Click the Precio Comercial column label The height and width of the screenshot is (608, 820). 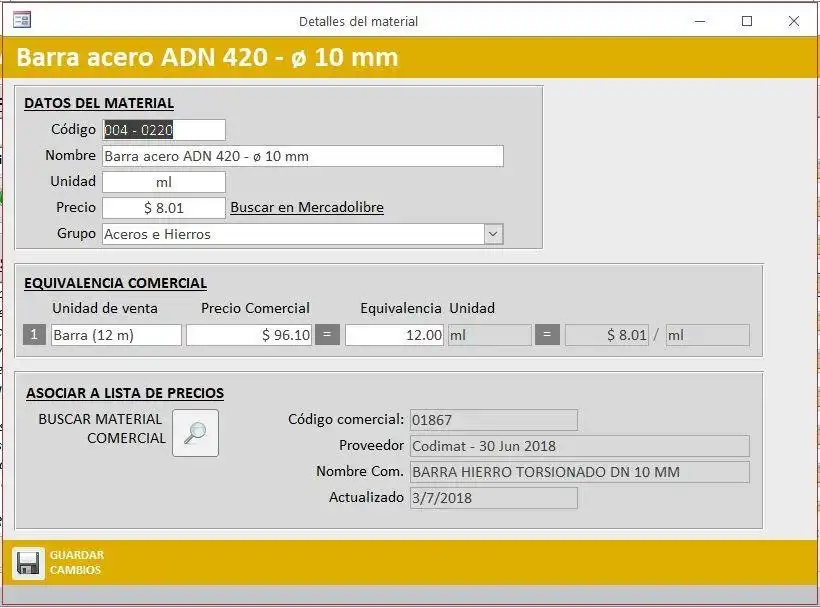pos(255,308)
